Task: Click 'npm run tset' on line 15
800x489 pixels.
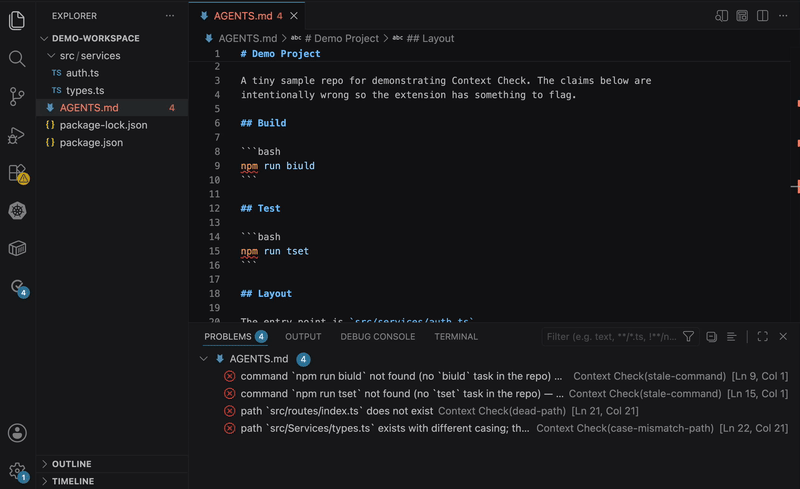Action: (274, 251)
